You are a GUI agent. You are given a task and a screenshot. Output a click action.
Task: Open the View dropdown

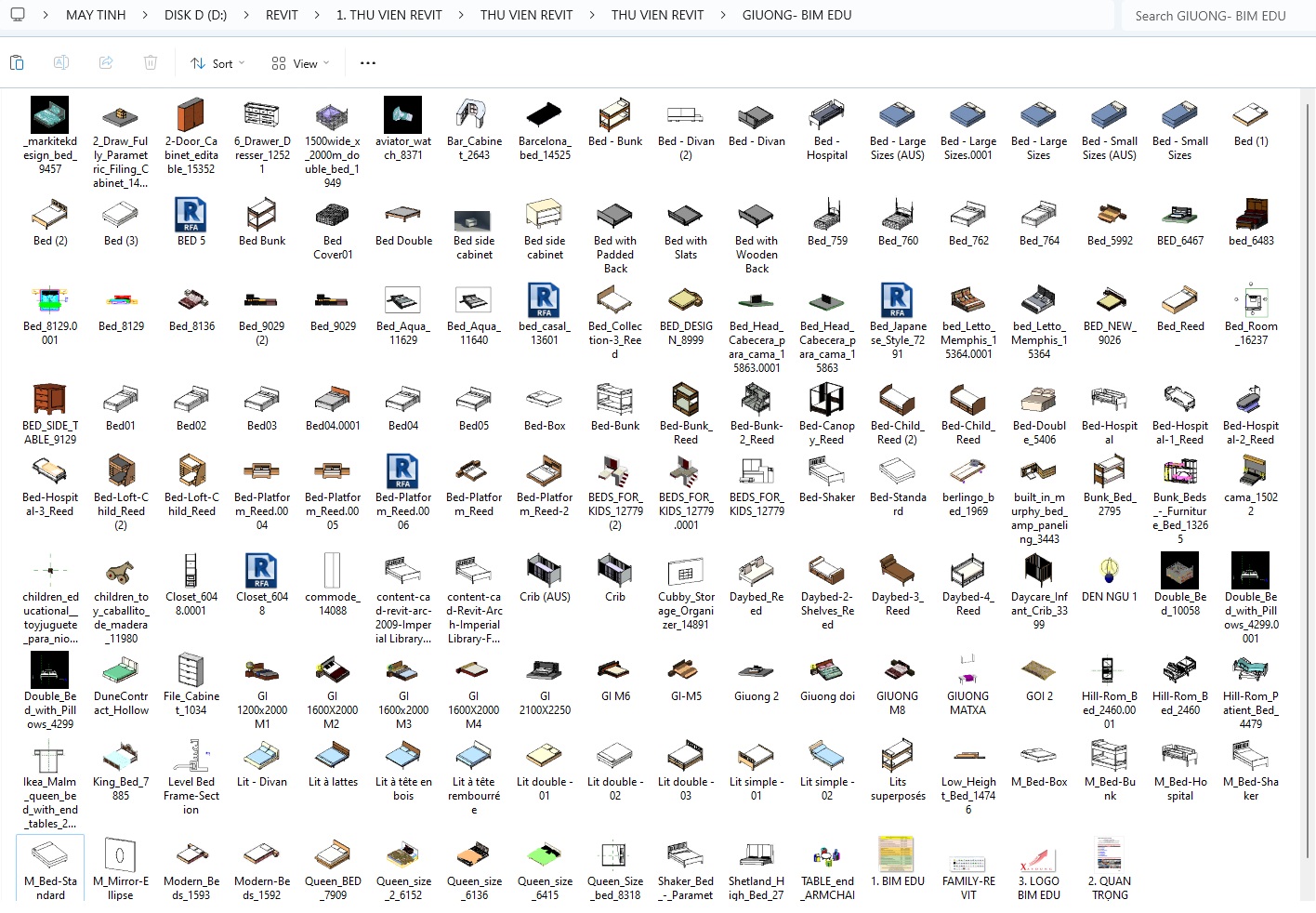coord(300,63)
